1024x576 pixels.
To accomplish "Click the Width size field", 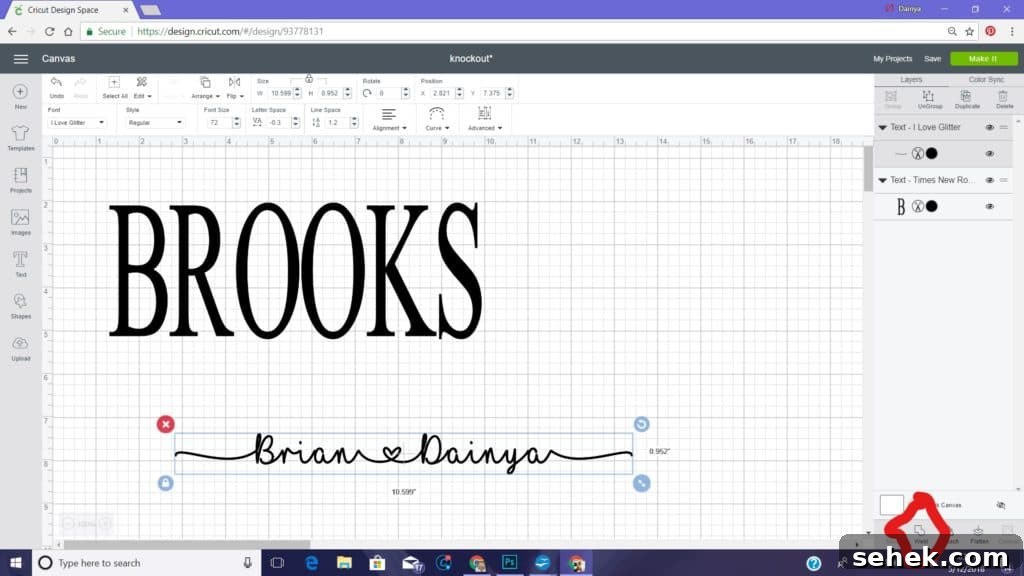I will tap(281, 93).
